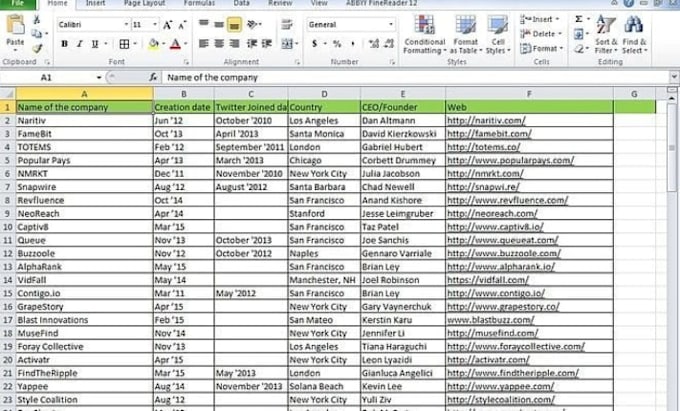Toggle Middle Align for cells
Screen dimensions: 680x411
219,24
